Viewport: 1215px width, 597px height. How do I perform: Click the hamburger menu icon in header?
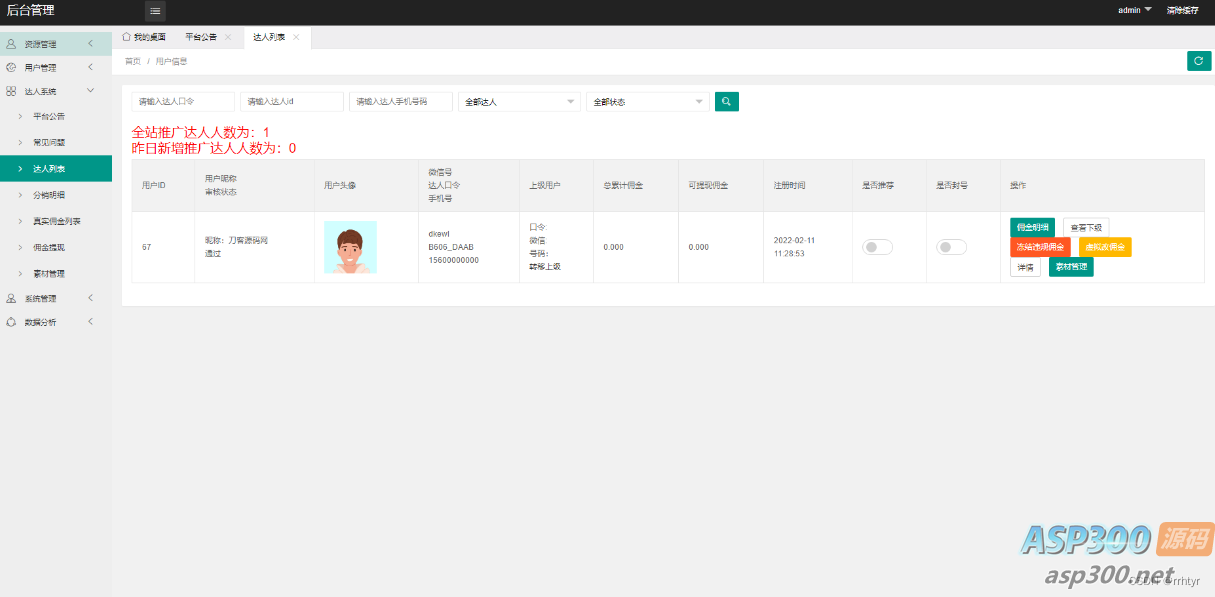coord(155,11)
